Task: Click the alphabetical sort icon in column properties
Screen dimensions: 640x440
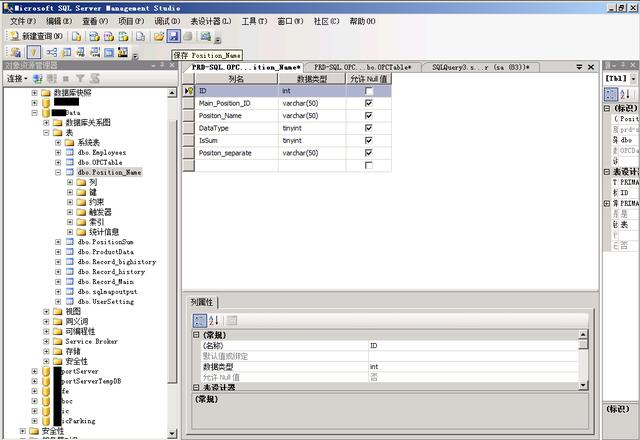Action: click(x=214, y=320)
